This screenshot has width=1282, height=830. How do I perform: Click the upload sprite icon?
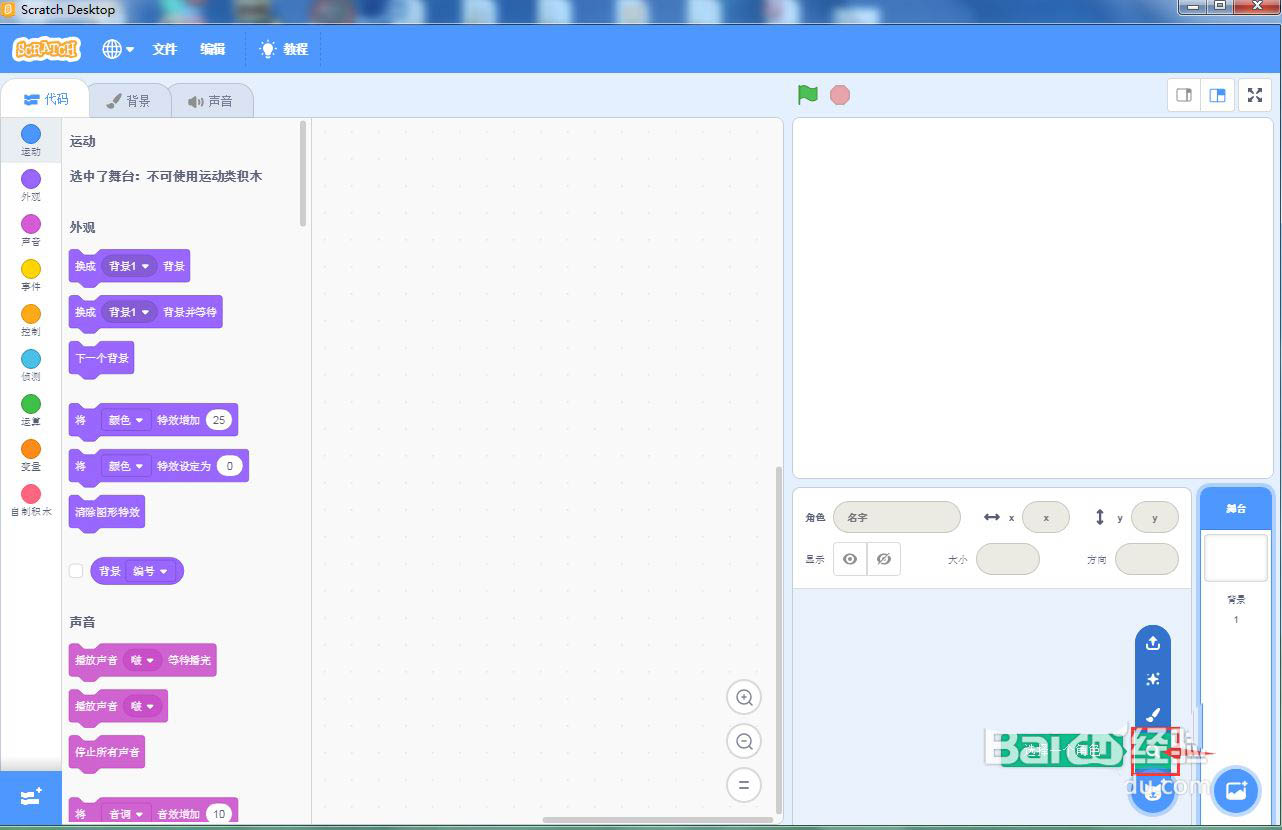[1152, 643]
